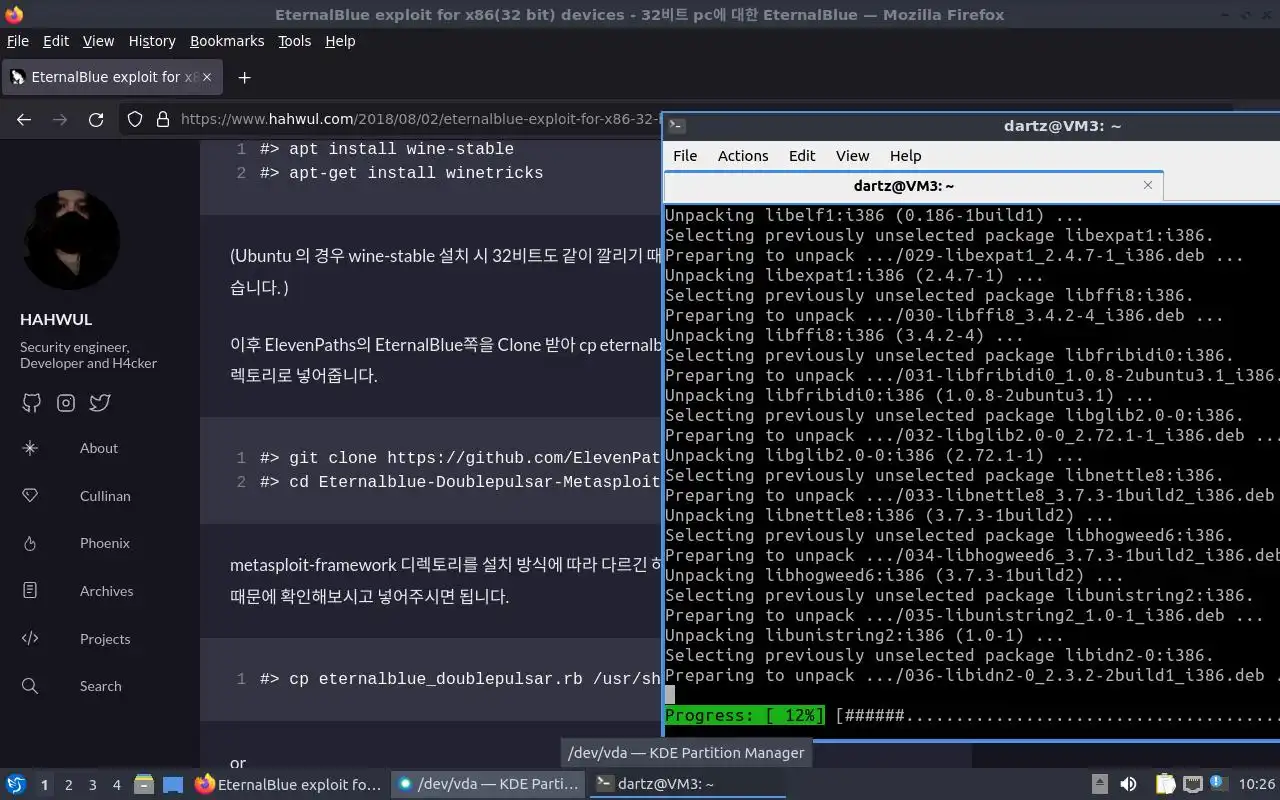Open HAHWUL's Instagram icon
The width and height of the screenshot is (1280, 800).
click(x=66, y=403)
